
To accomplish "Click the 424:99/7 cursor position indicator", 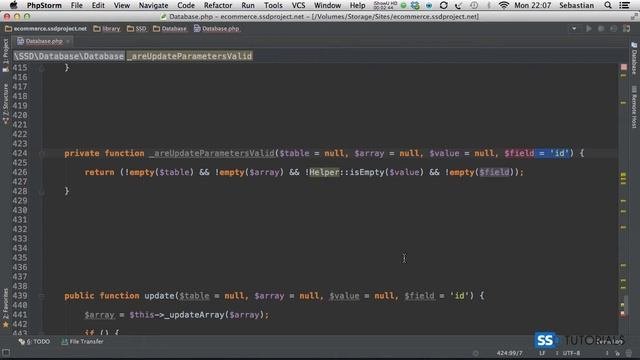I will [509, 353].
